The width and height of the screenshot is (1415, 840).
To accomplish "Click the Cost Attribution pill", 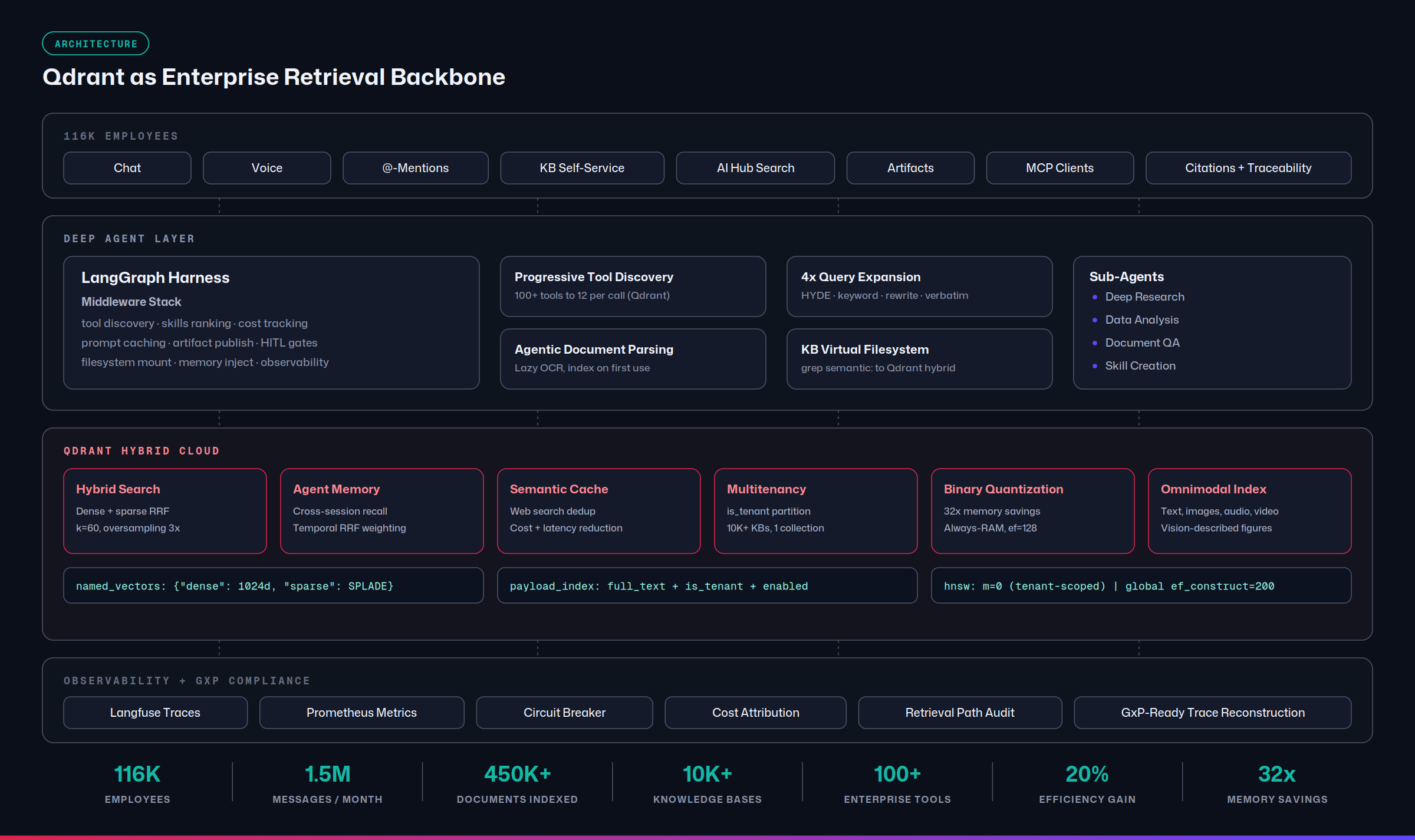I will pyautogui.click(x=756, y=713).
